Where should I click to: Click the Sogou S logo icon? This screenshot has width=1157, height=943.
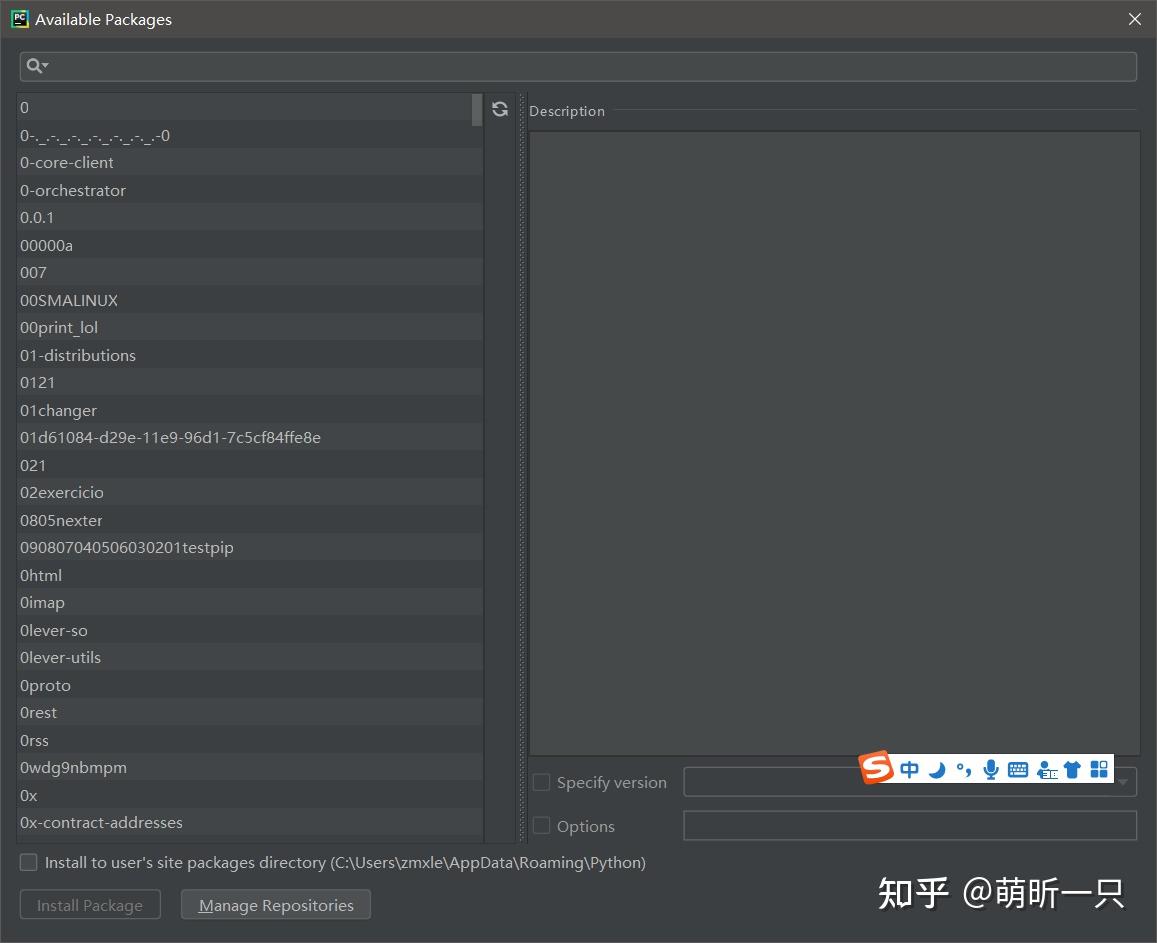click(876, 767)
